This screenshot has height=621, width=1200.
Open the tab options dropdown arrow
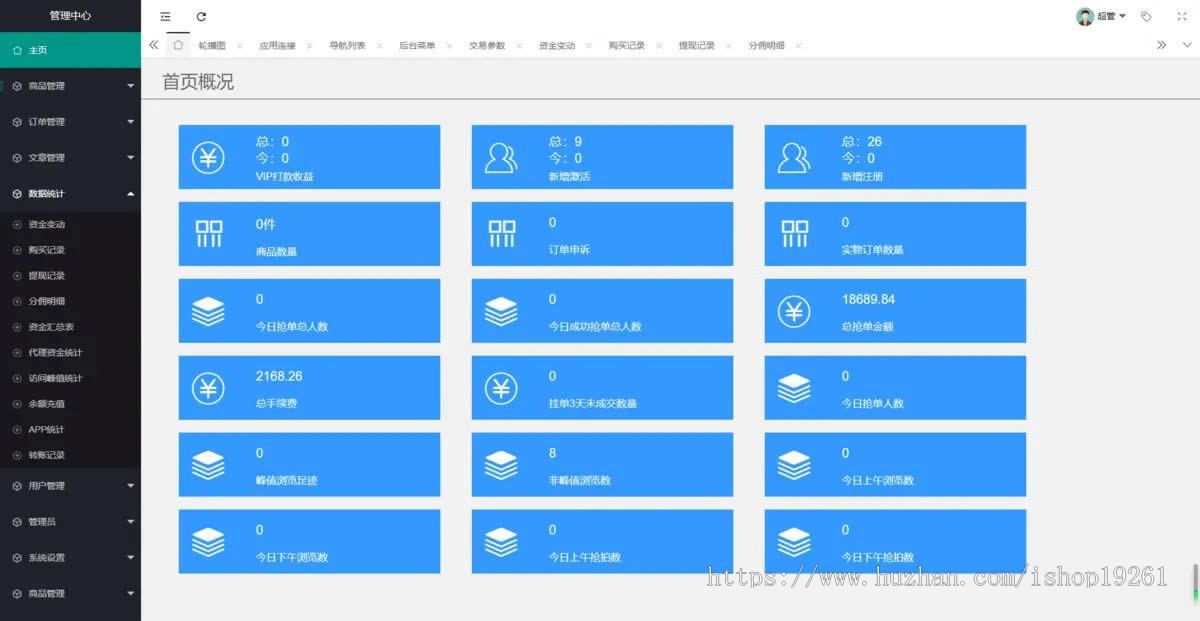[1187, 45]
